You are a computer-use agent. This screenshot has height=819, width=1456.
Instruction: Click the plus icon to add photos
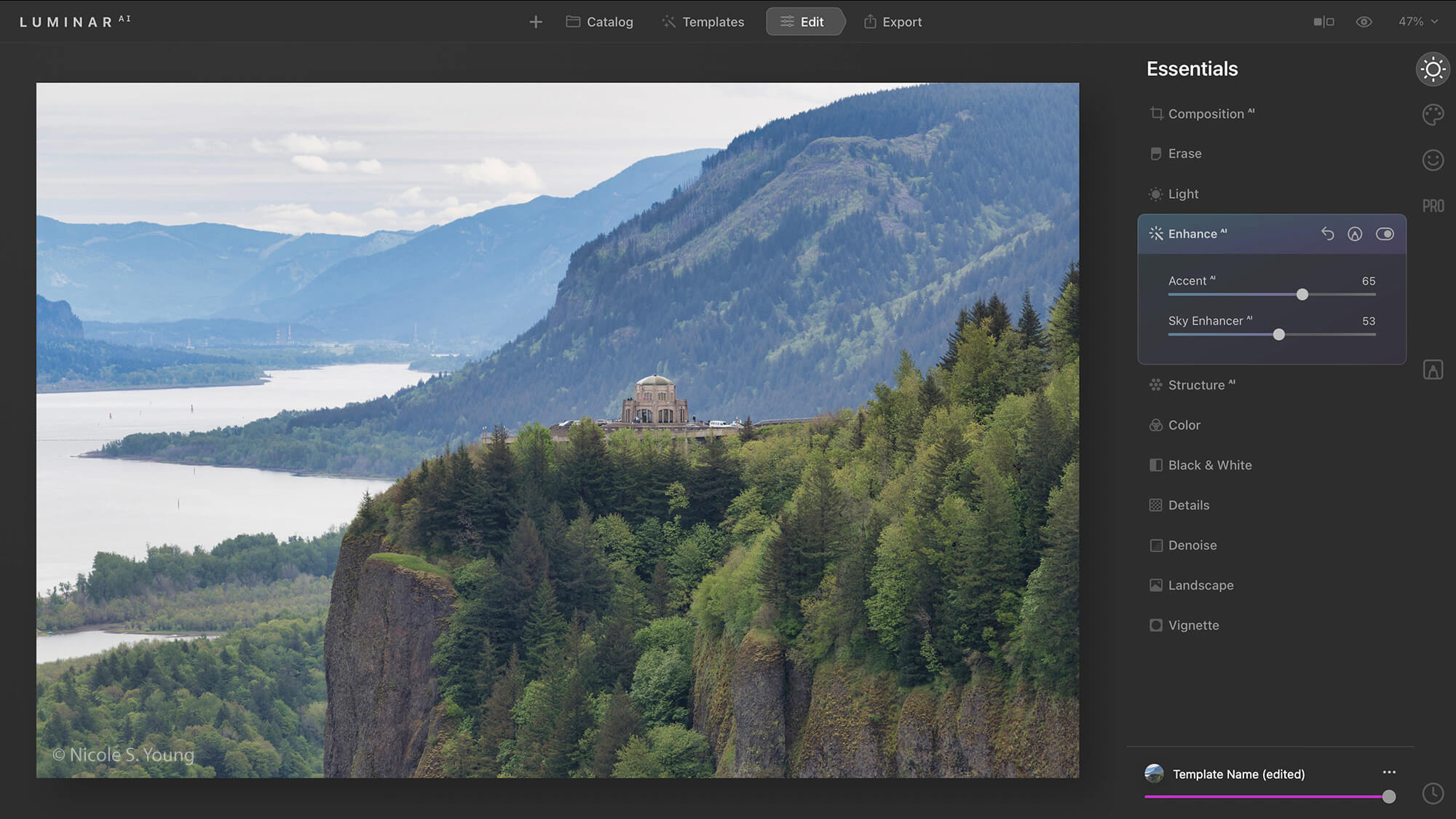(x=536, y=22)
